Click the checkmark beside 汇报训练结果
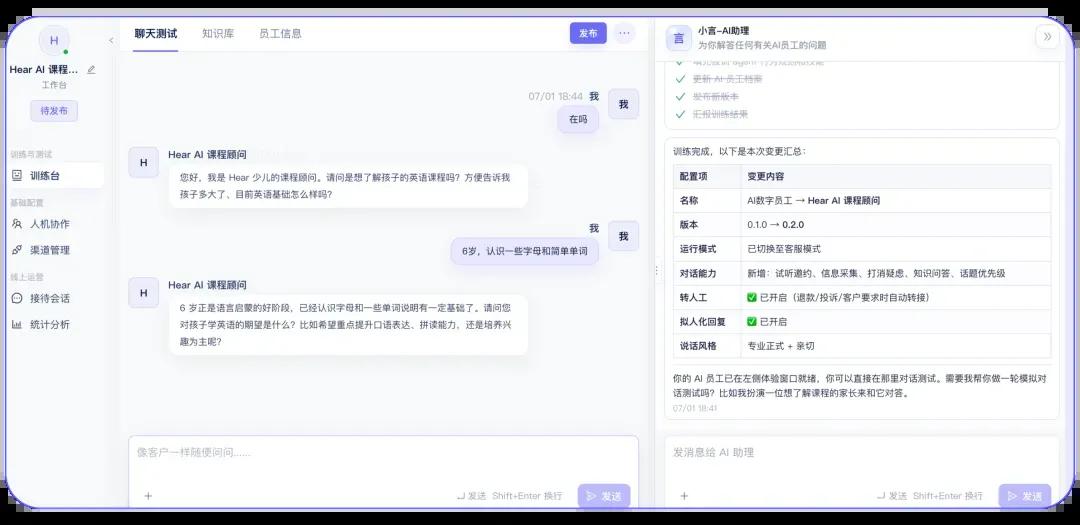The height and width of the screenshot is (525, 1080). pos(681,114)
